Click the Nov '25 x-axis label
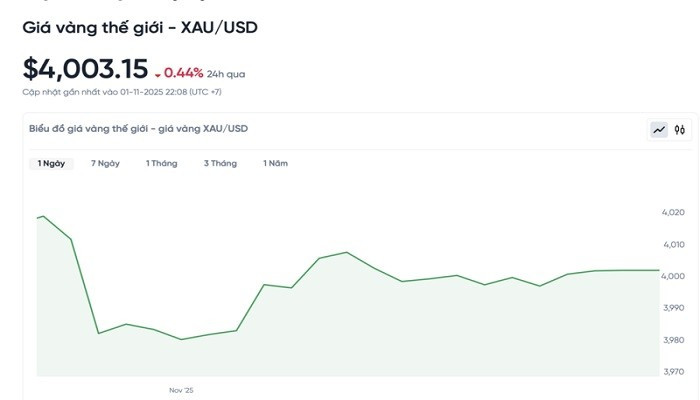The width and height of the screenshot is (700, 400). (181, 390)
